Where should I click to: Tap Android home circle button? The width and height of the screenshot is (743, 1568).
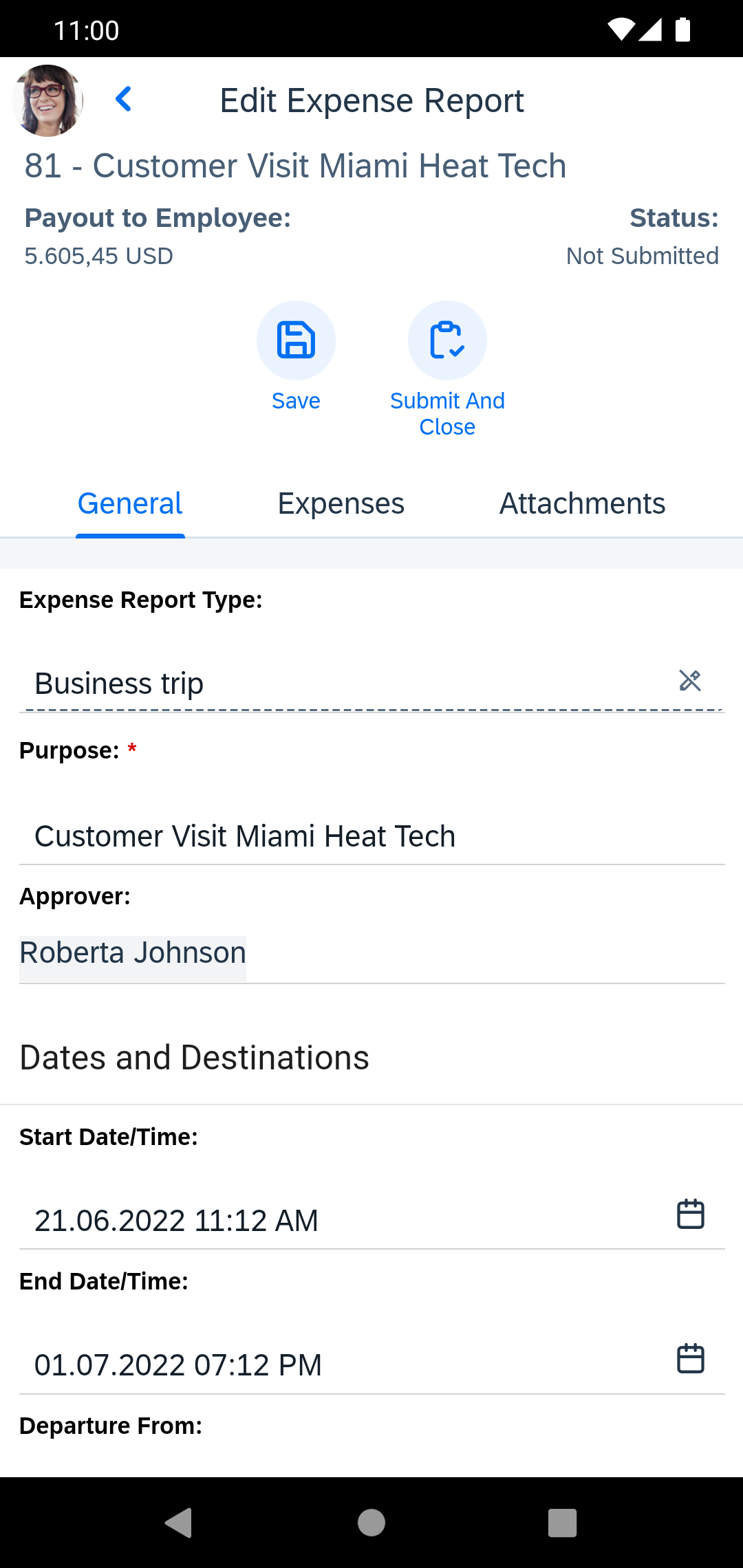371,1523
